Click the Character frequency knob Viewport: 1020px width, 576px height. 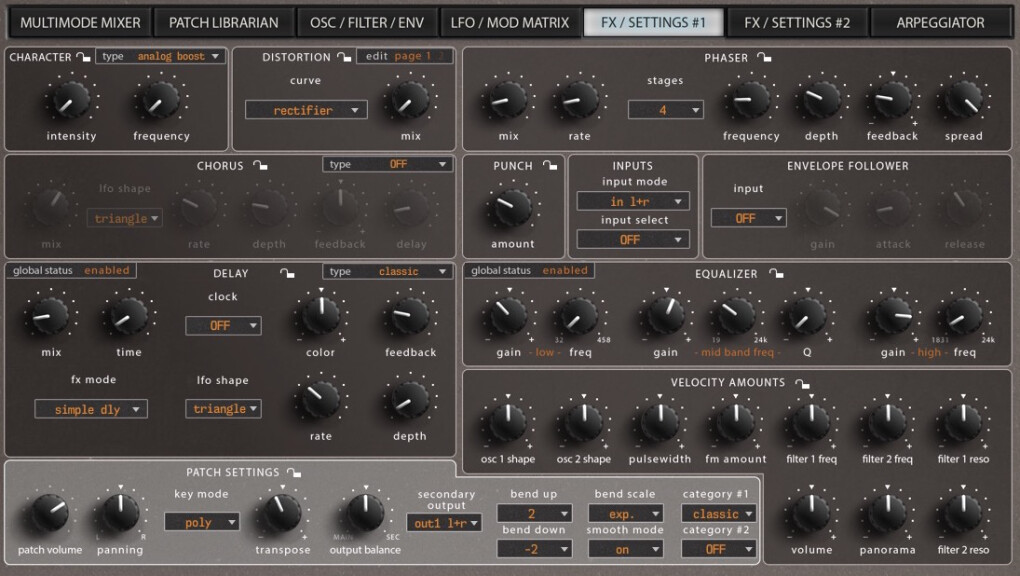click(159, 102)
